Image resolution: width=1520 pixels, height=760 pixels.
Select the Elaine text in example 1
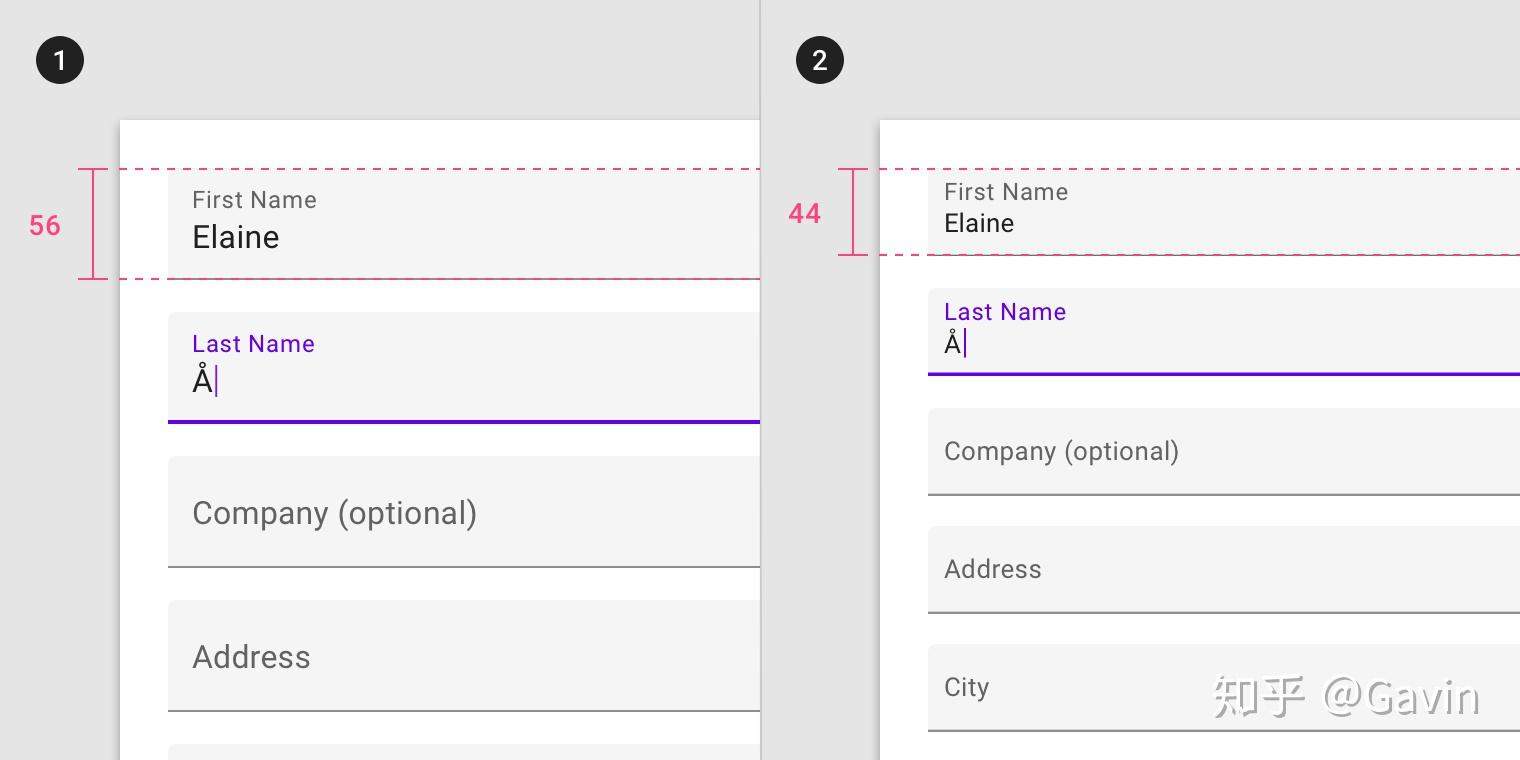236,238
